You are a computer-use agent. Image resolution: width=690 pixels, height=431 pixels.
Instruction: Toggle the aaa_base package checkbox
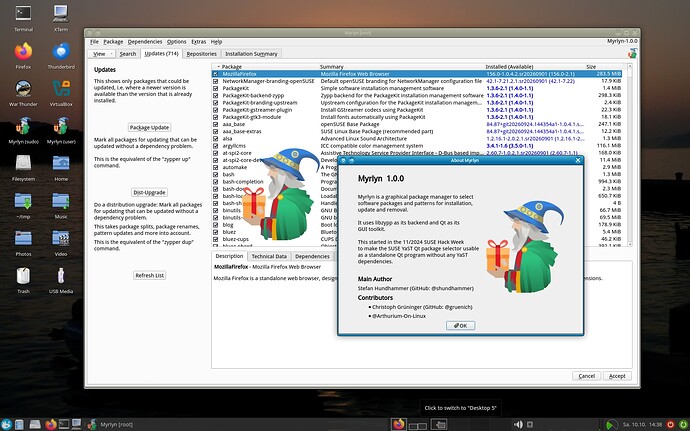tap(216, 125)
